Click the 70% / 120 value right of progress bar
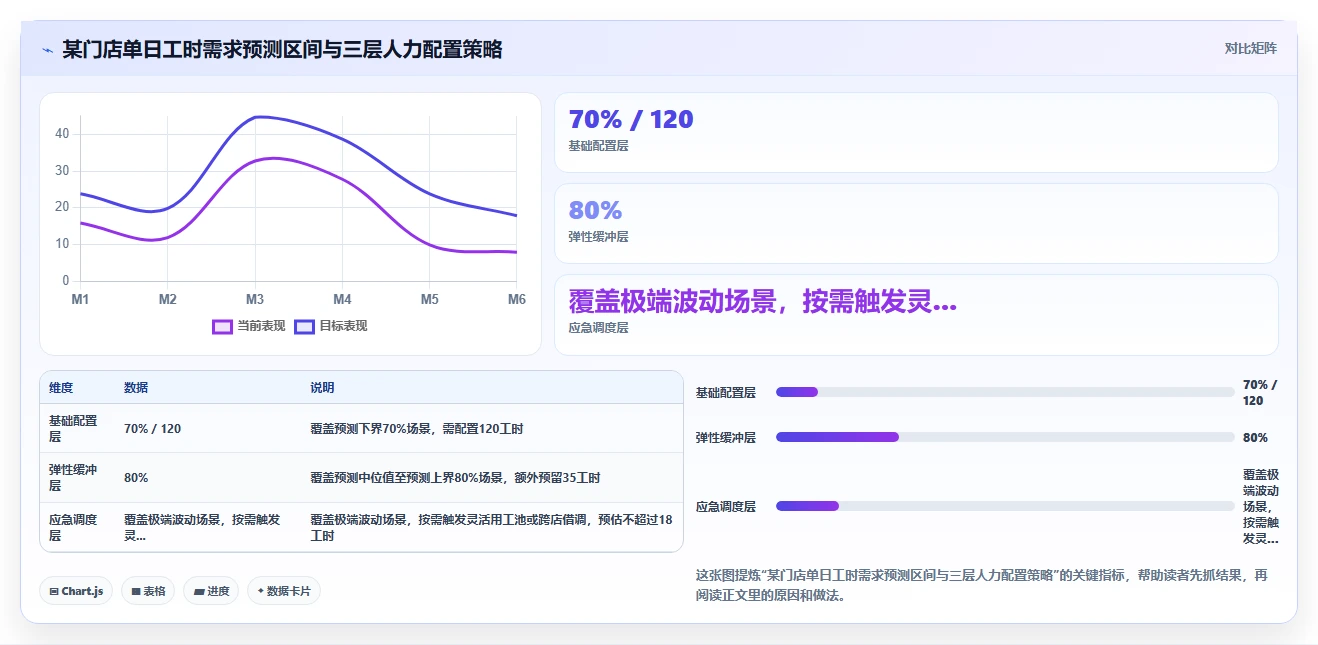Viewport: 1318px width, 645px height. click(x=1260, y=392)
